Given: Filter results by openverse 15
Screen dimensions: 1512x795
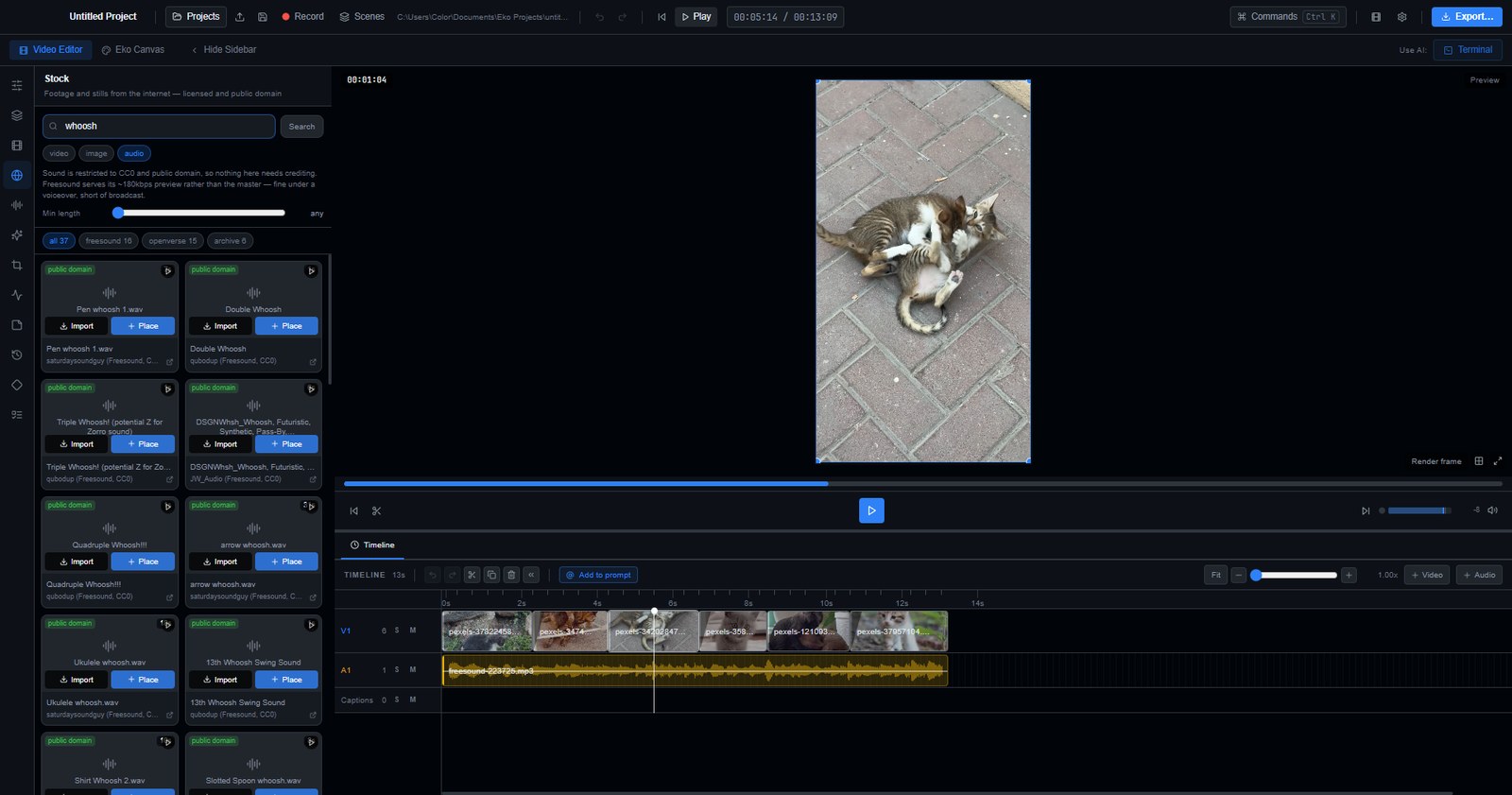Looking at the screenshot, I should [173, 241].
